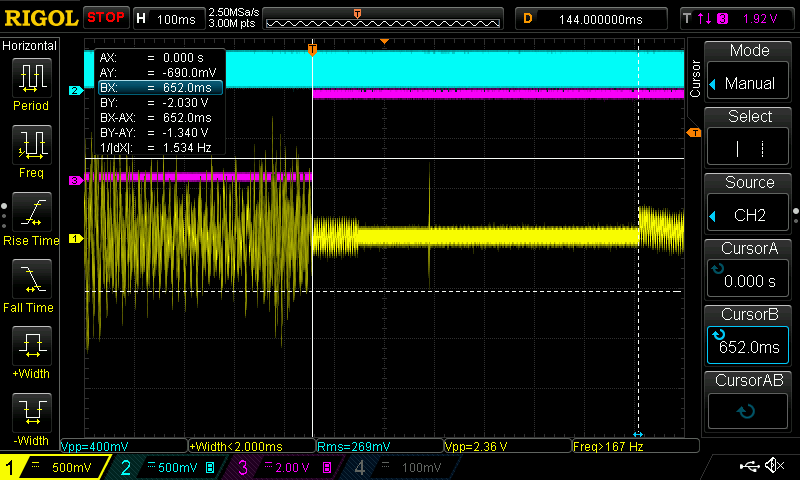The width and height of the screenshot is (800, 480).
Task: Open the cursor Mode Manual selector
Action: (x=748, y=83)
